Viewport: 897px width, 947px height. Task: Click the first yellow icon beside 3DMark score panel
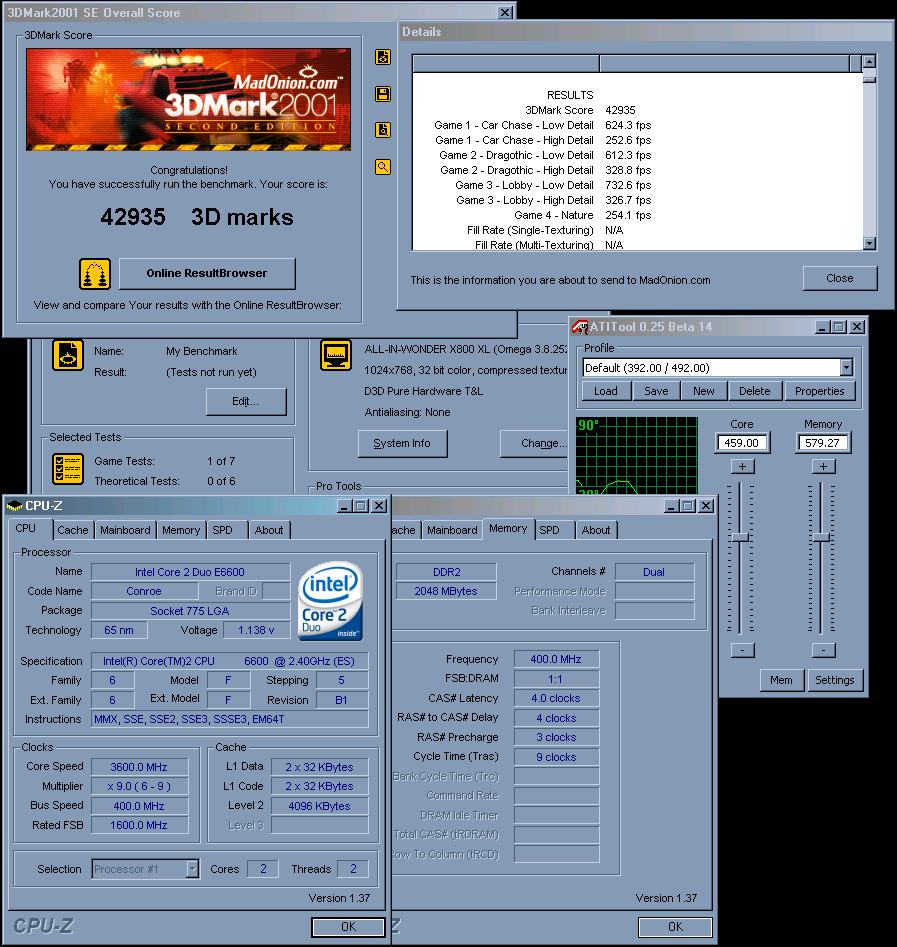click(x=383, y=57)
